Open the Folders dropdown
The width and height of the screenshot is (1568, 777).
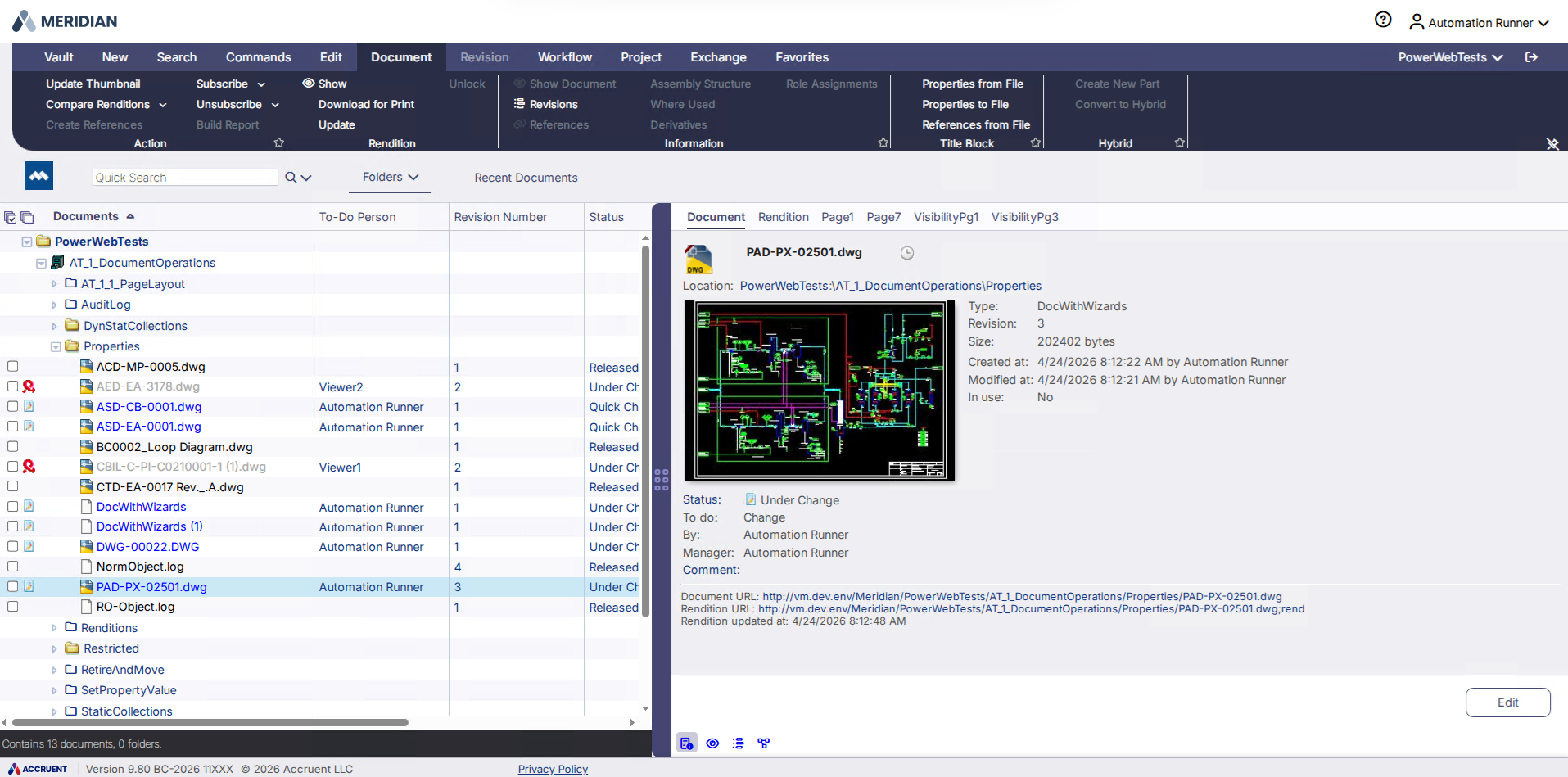tap(390, 177)
